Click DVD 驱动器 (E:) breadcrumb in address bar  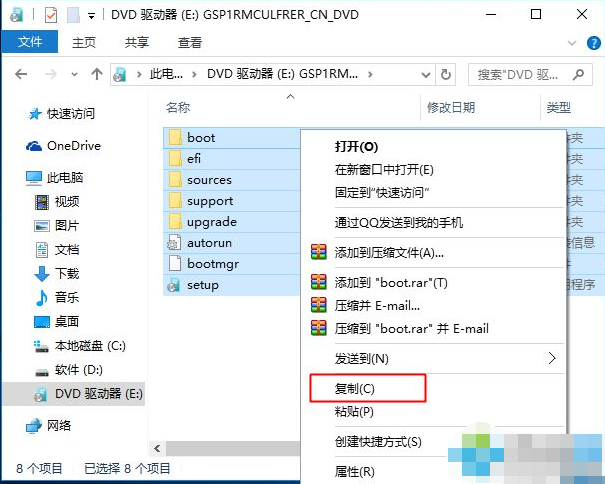(282, 73)
